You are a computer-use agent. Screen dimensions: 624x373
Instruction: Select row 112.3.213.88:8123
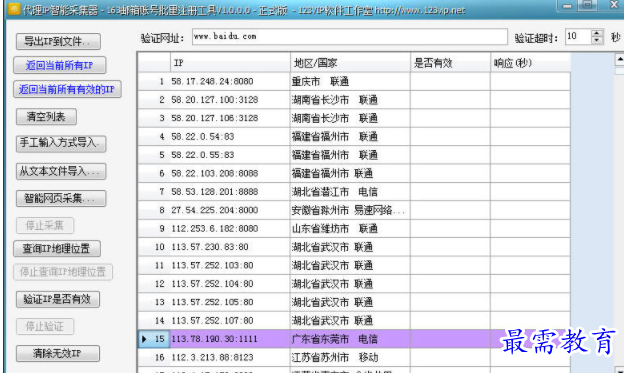coord(354,357)
